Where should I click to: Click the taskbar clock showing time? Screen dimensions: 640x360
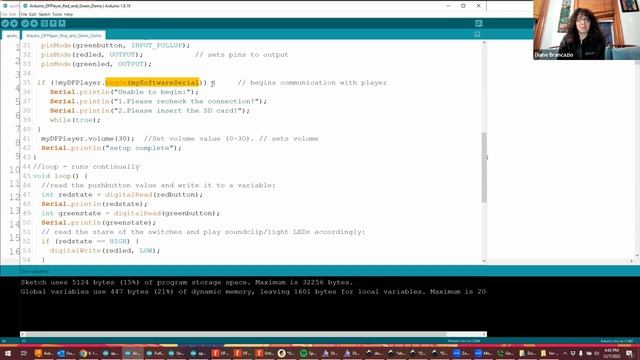[611, 353]
